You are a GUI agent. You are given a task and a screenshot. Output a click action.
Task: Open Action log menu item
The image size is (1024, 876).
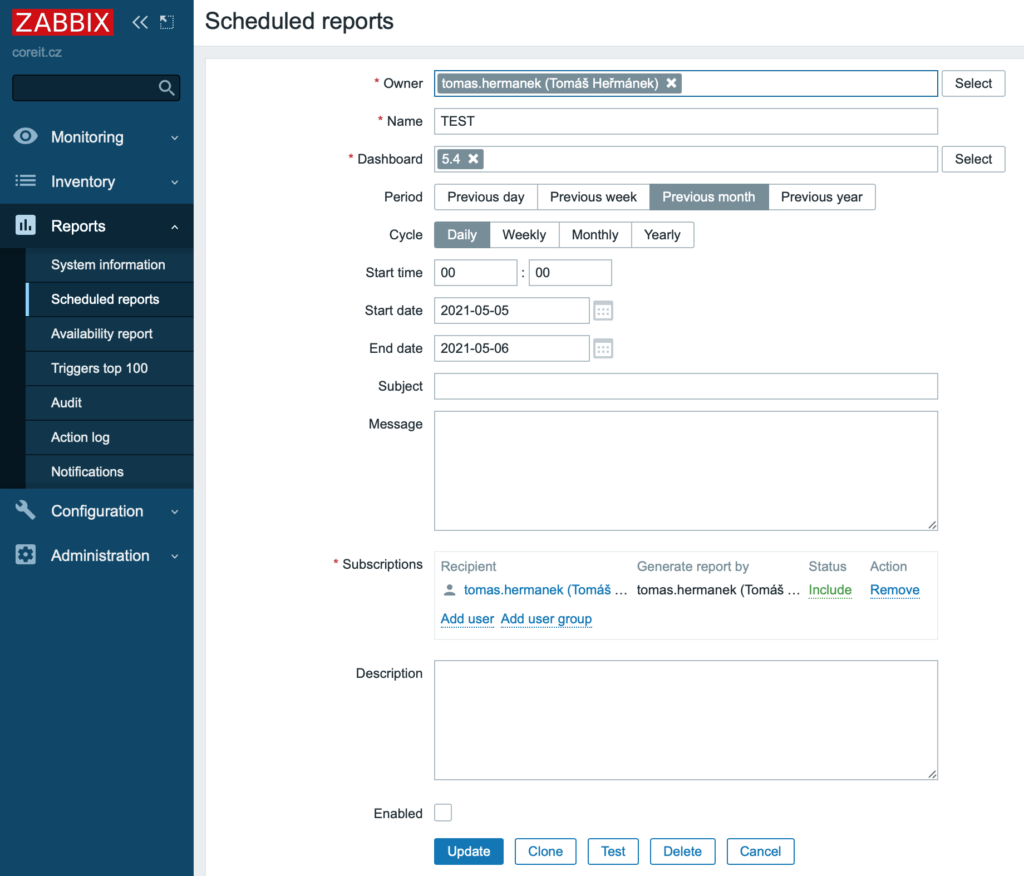point(109,437)
